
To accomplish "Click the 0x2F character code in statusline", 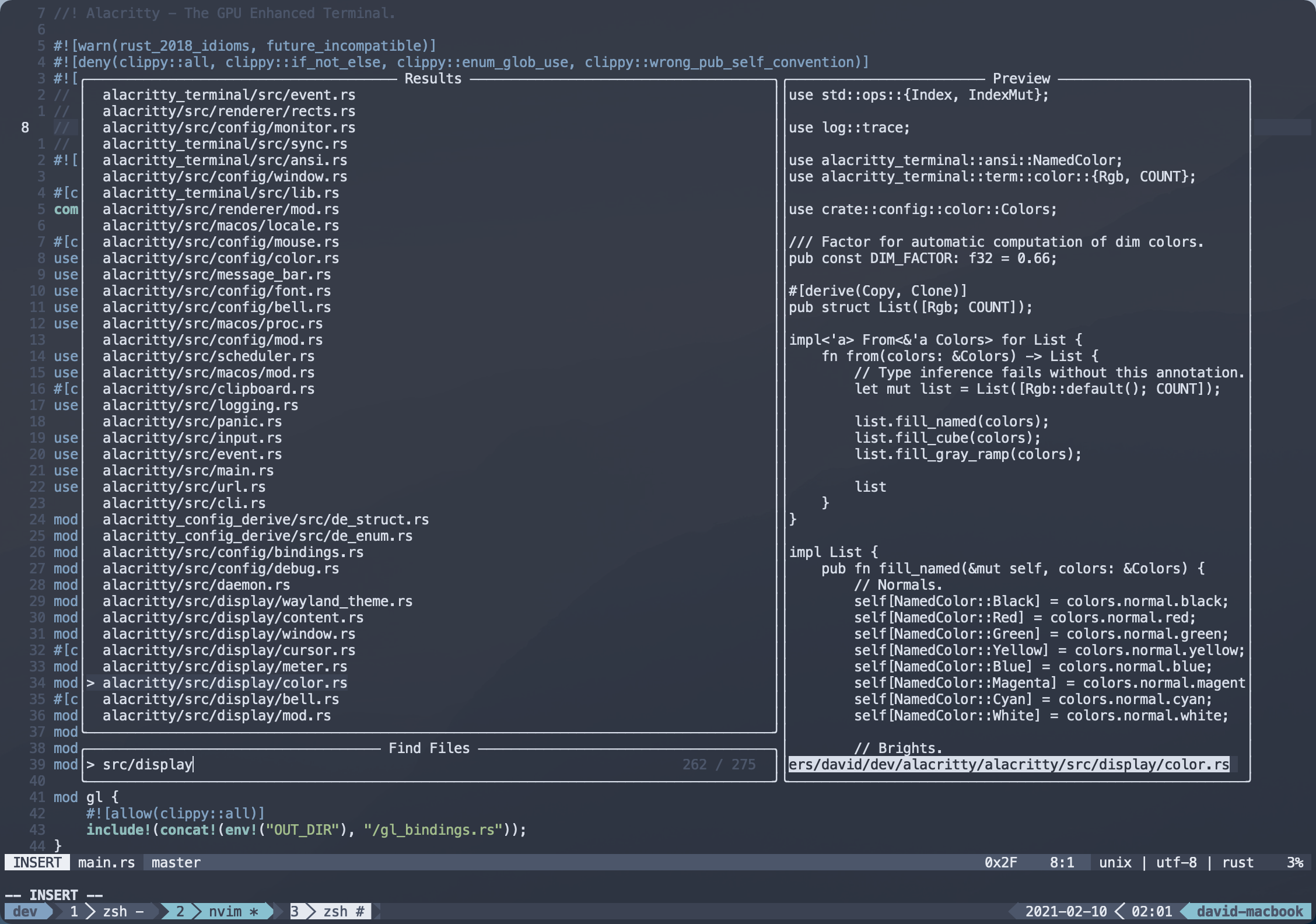I will (1000, 863).
